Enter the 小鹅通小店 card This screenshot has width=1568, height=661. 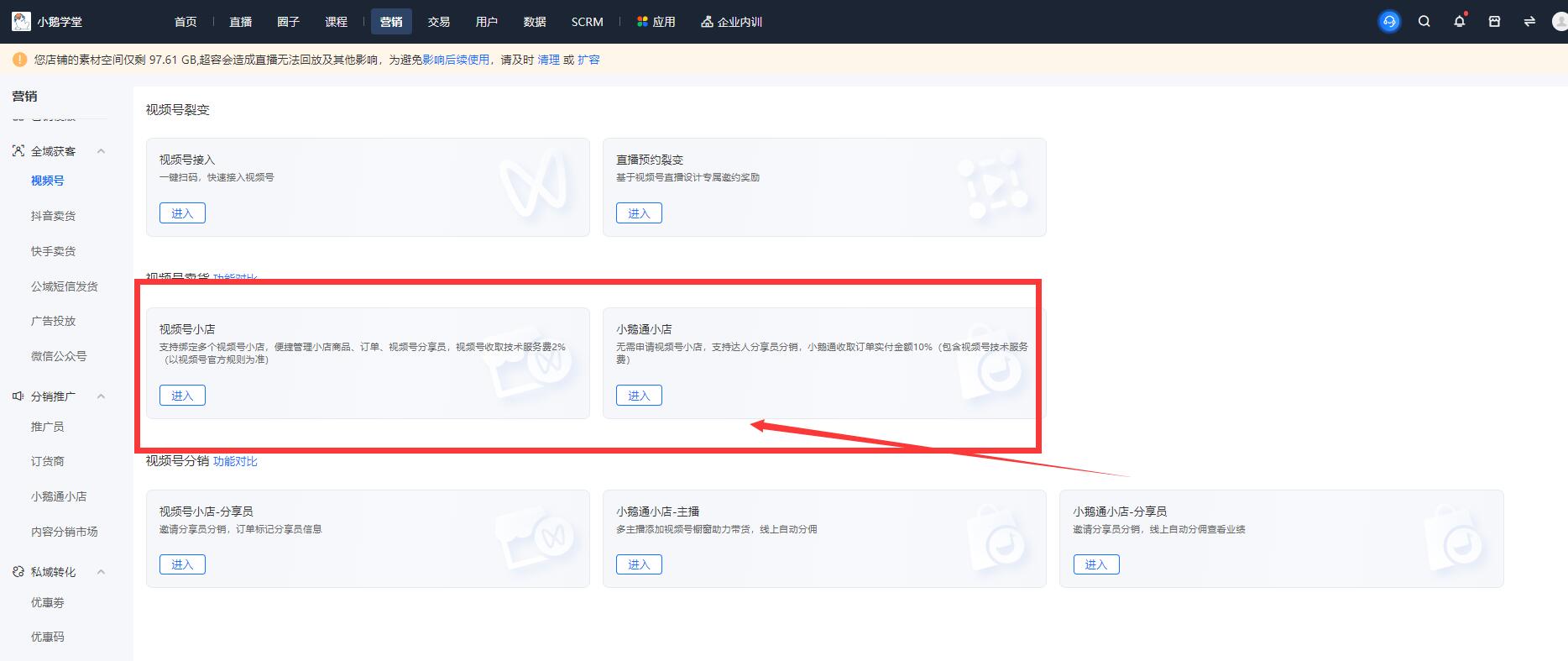point(639,396)
